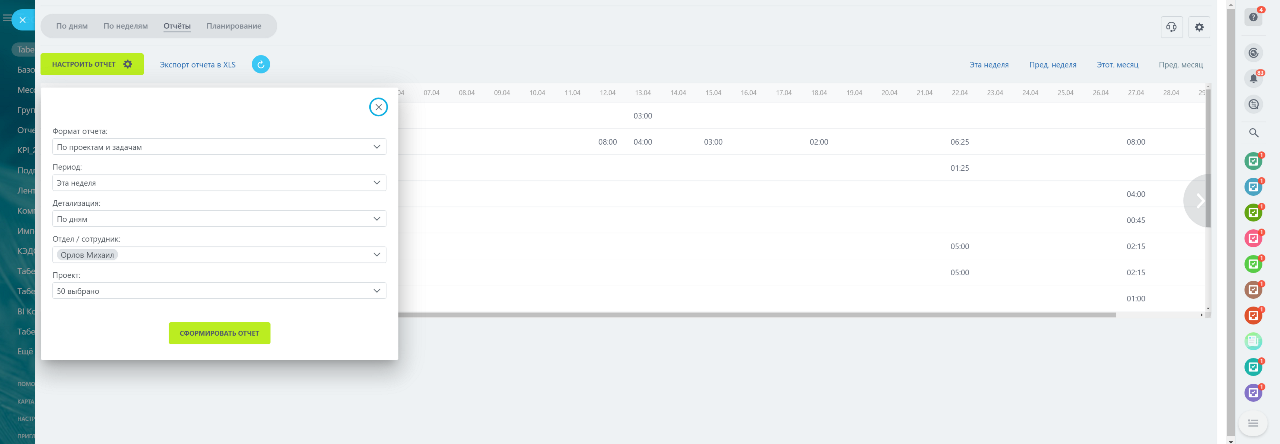Click the large right arrow beside the table
Image resolution: width=1280 pixels, height=444 pixels.
1198,201
